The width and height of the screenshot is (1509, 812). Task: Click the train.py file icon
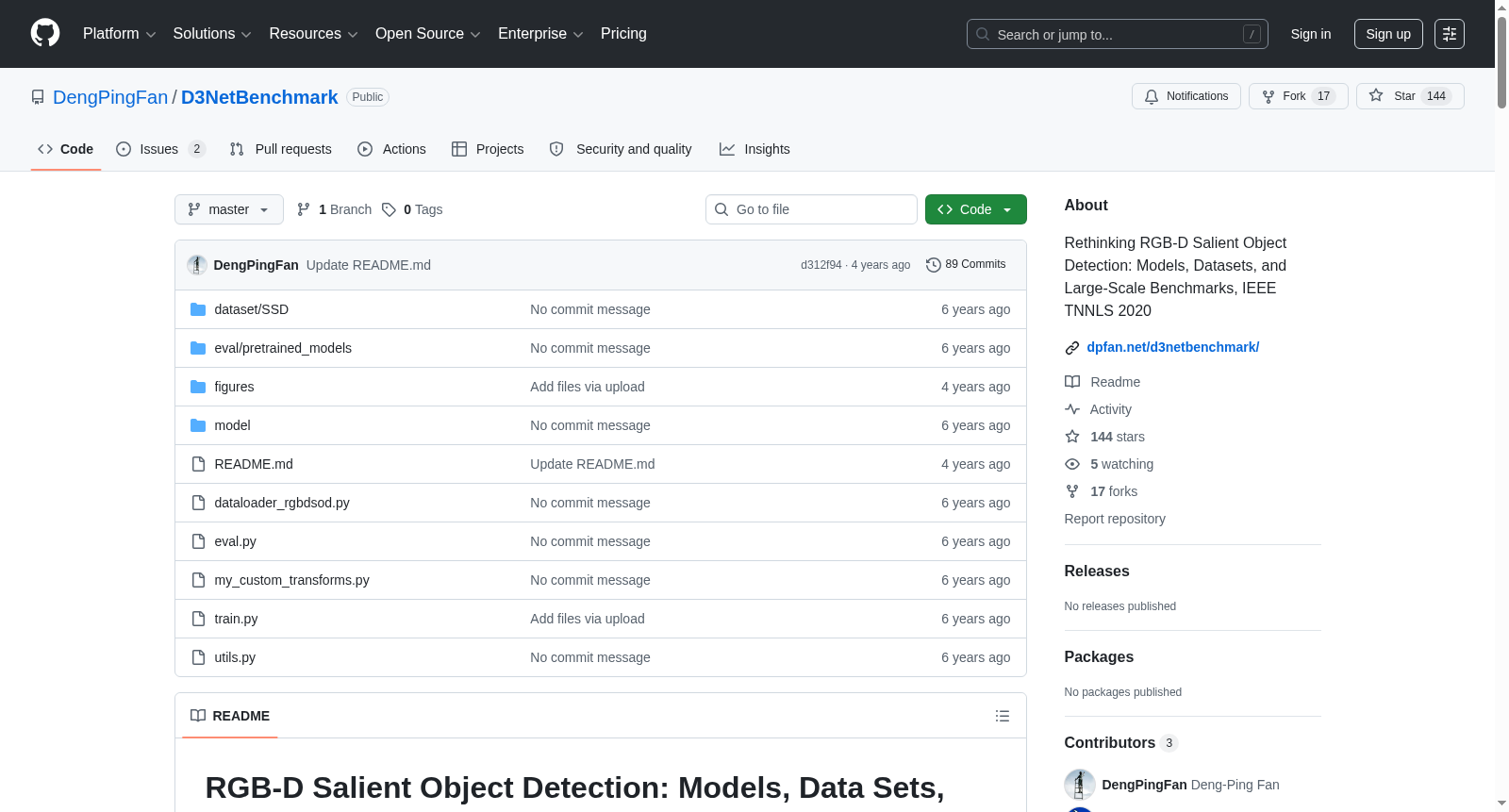click(x=198, y=619)
